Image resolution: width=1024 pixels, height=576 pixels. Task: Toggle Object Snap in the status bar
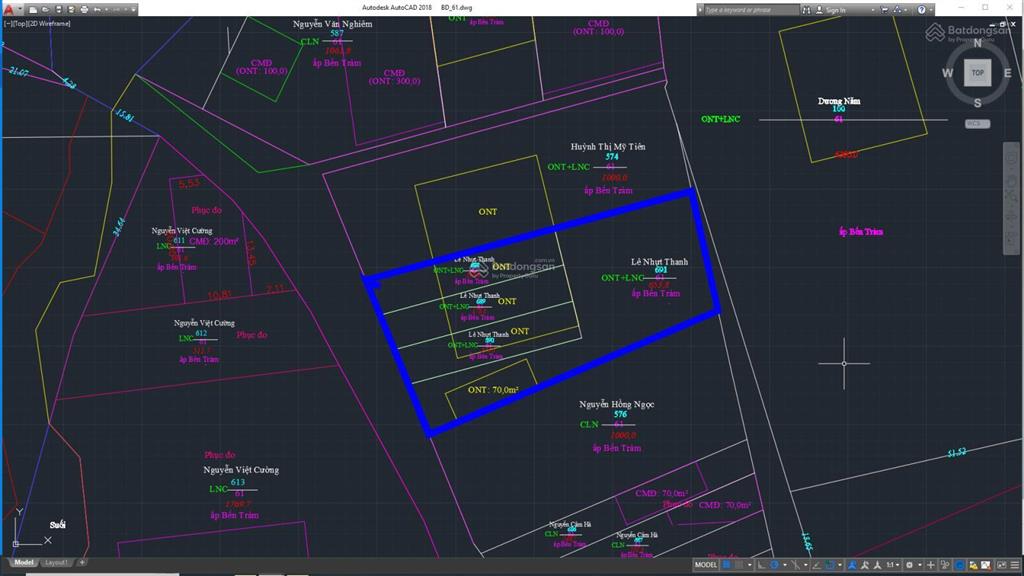point(831,566)
